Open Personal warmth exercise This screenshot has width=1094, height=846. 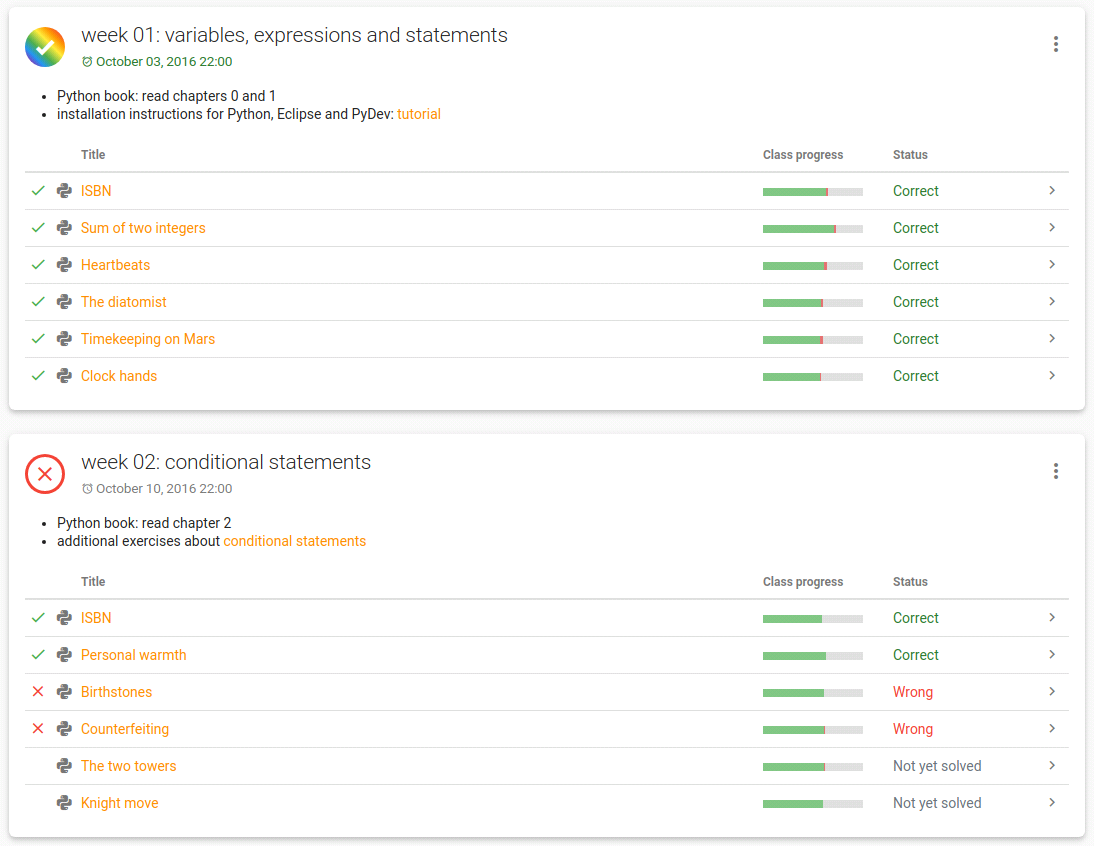click(133, 655)
